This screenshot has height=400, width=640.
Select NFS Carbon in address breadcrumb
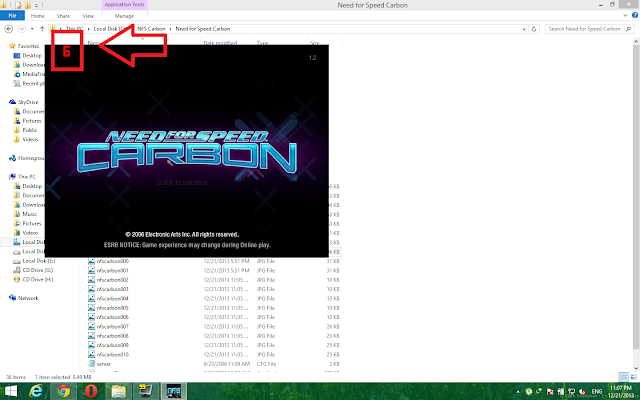coord(151,29)
